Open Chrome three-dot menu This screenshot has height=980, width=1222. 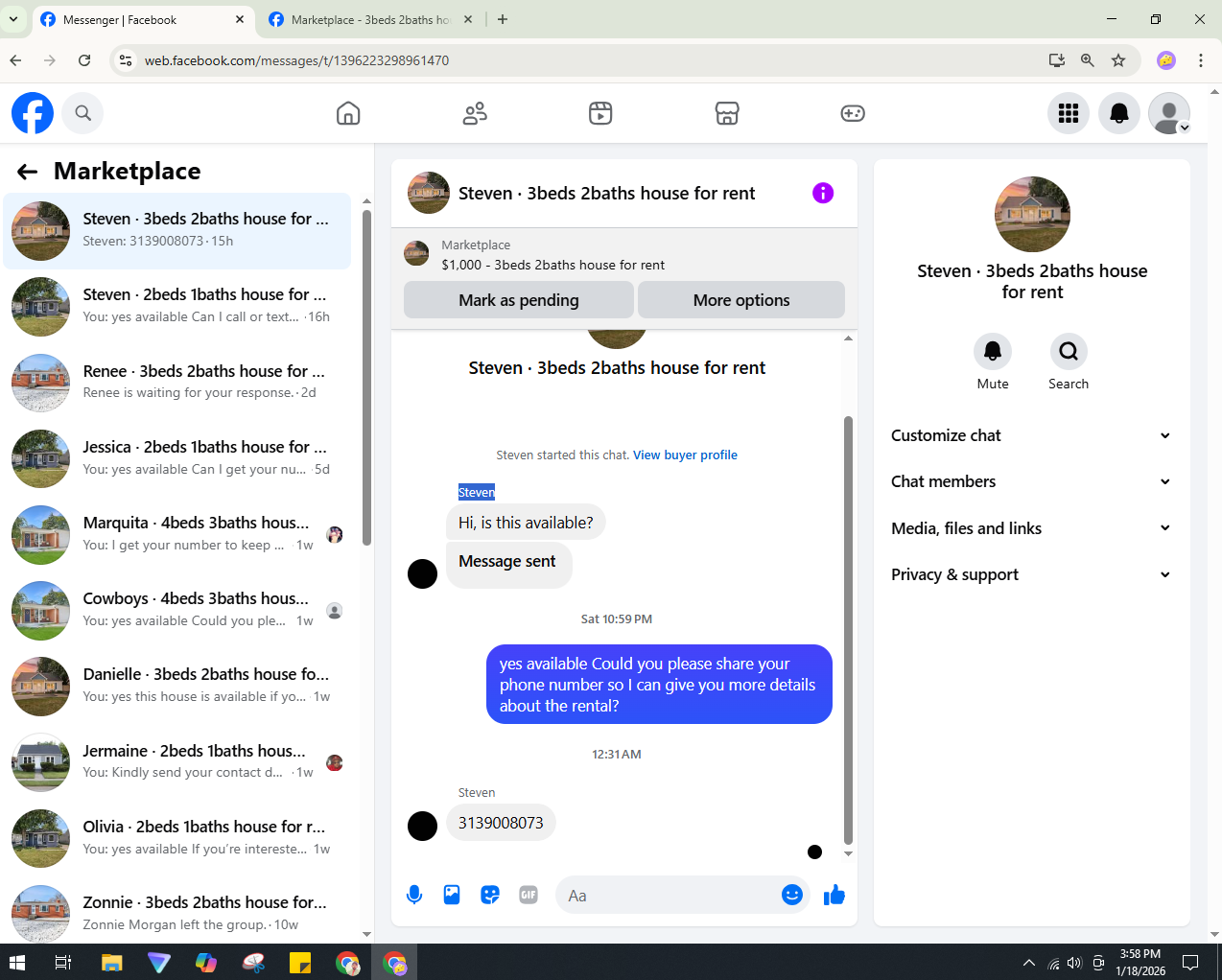[x=1201, y=60]
